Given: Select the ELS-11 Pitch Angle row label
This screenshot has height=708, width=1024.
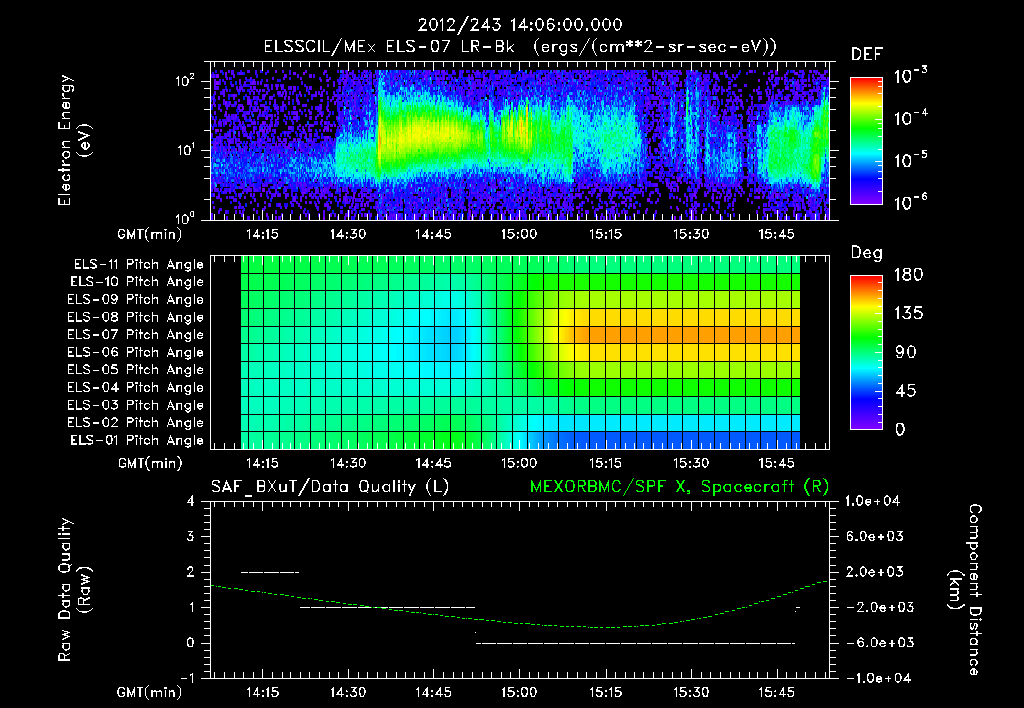Looking at the screenshot, I should (x=138, y=265).
